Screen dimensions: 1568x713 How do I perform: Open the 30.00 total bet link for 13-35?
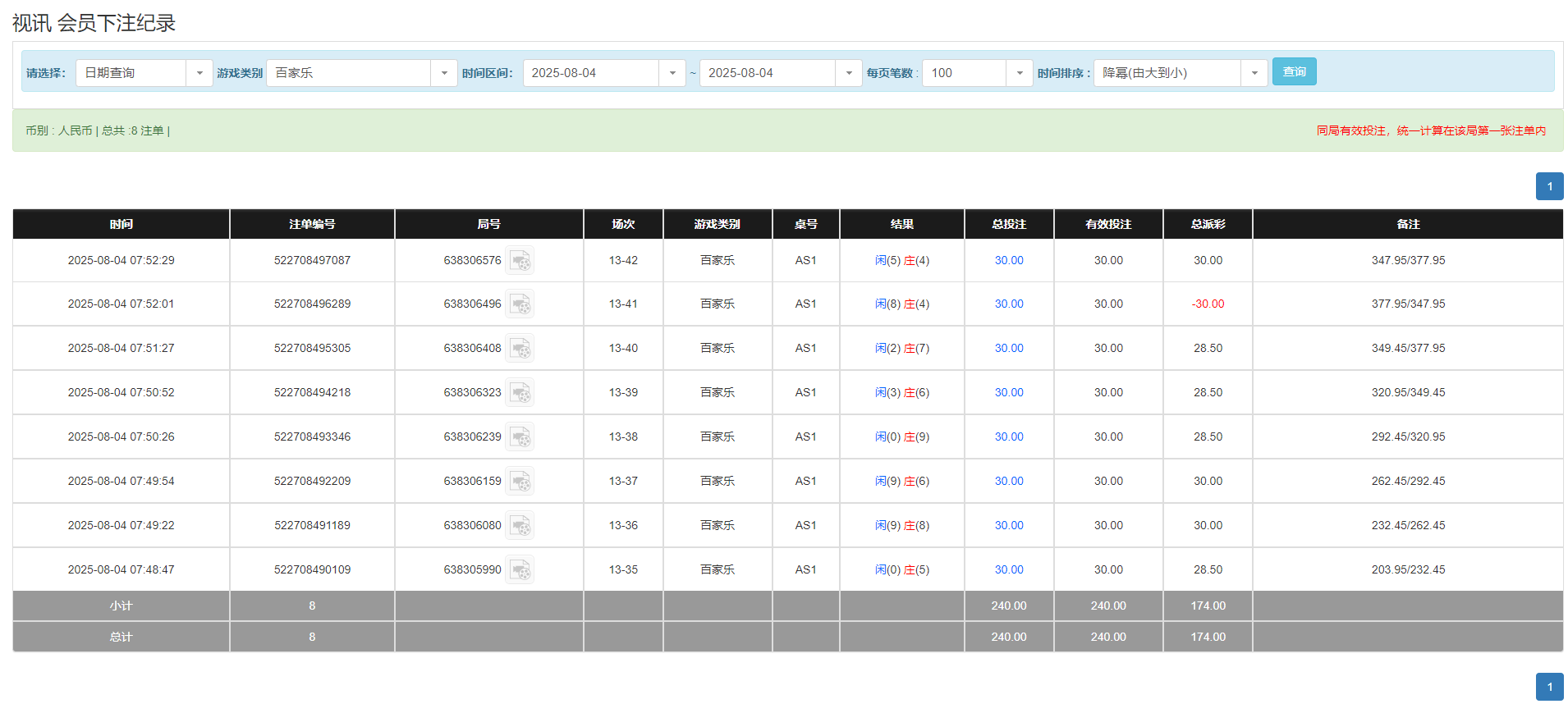point(1008,570)
